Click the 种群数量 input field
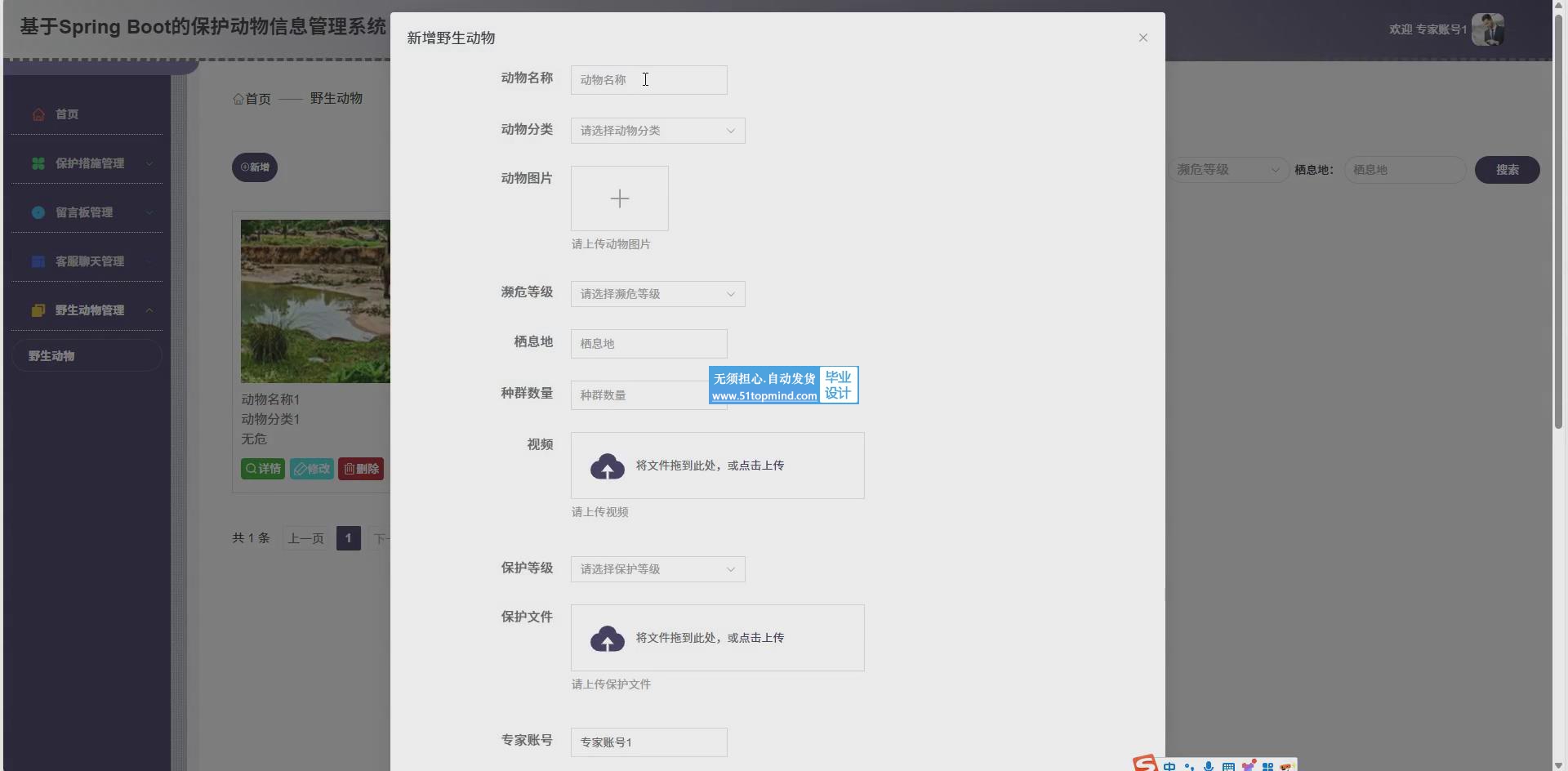 pos(637,395)
